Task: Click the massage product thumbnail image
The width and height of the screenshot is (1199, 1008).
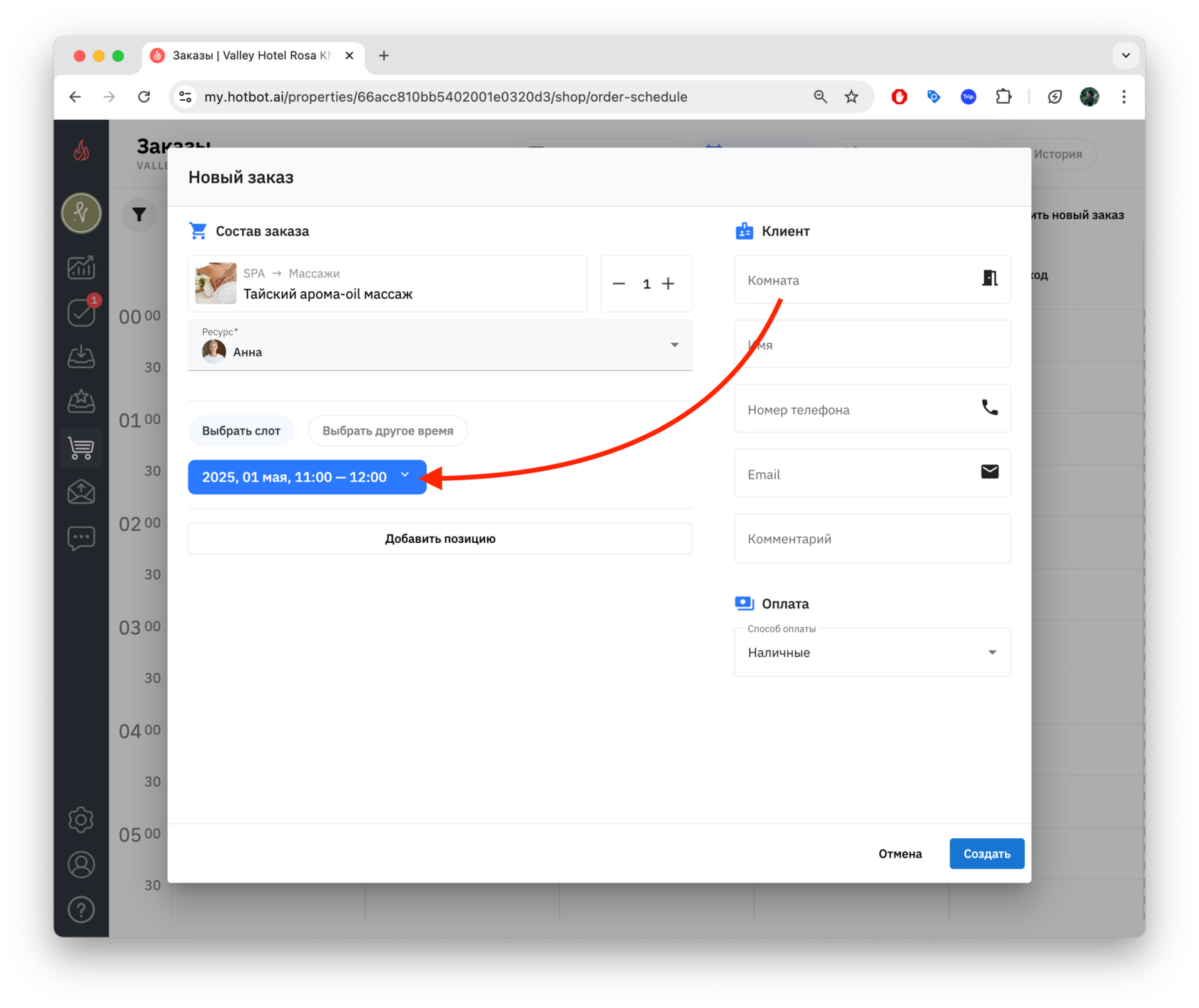Action: tap(216, 283)
